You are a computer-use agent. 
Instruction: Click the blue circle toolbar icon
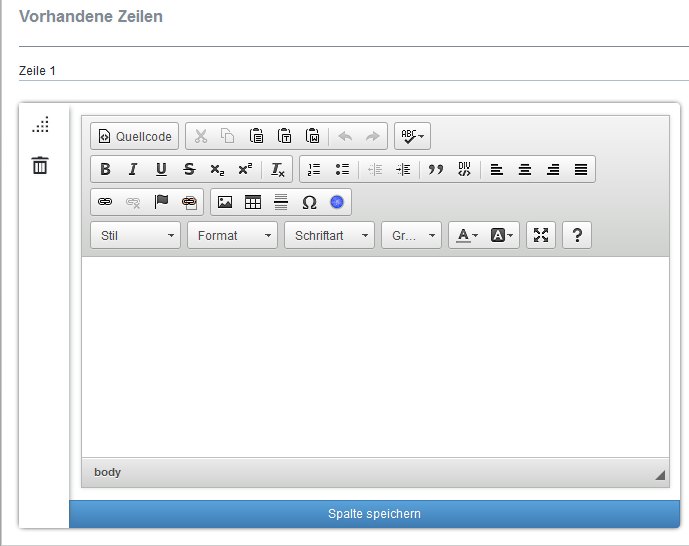point(337,202)
